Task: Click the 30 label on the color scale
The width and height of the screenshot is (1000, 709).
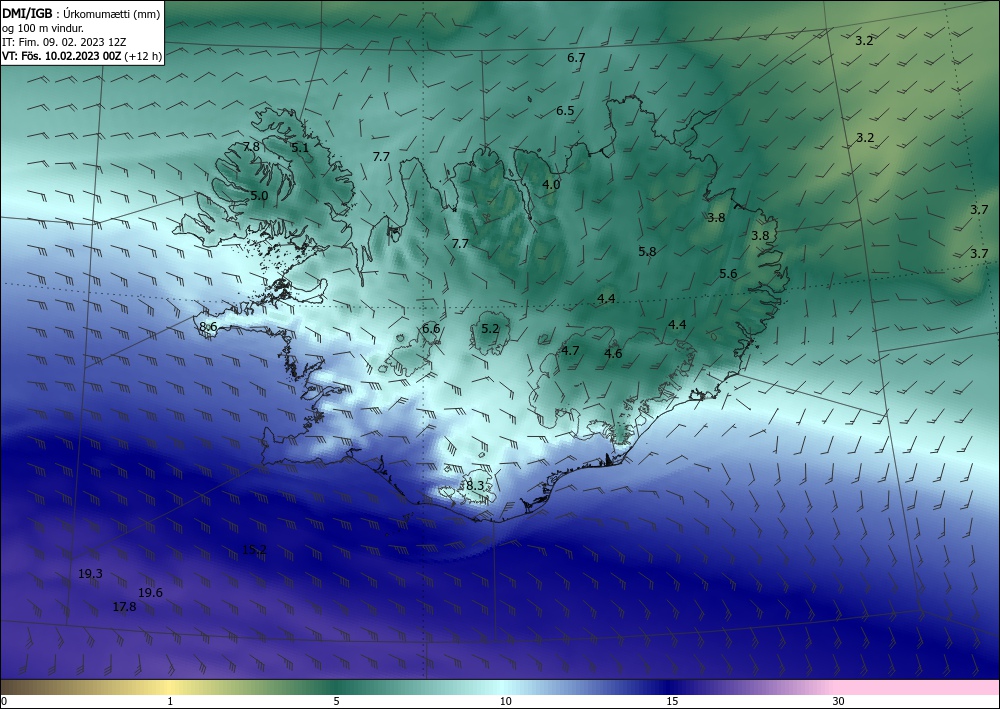Action: coord(839,701)
